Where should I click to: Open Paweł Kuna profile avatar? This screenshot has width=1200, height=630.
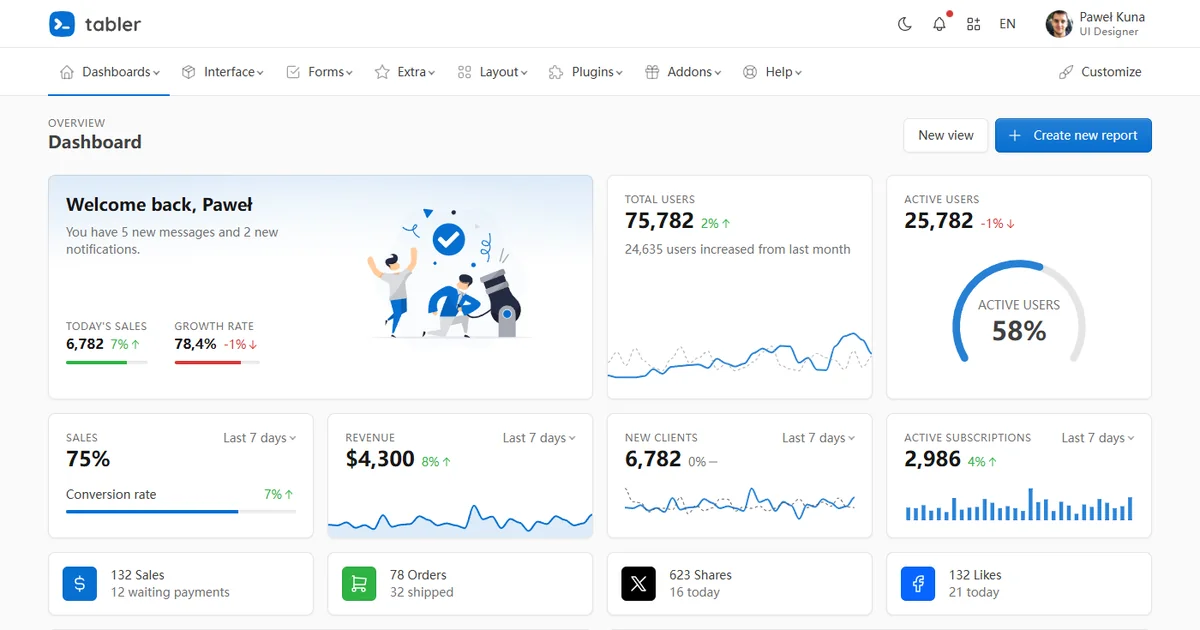(1059, 24)
